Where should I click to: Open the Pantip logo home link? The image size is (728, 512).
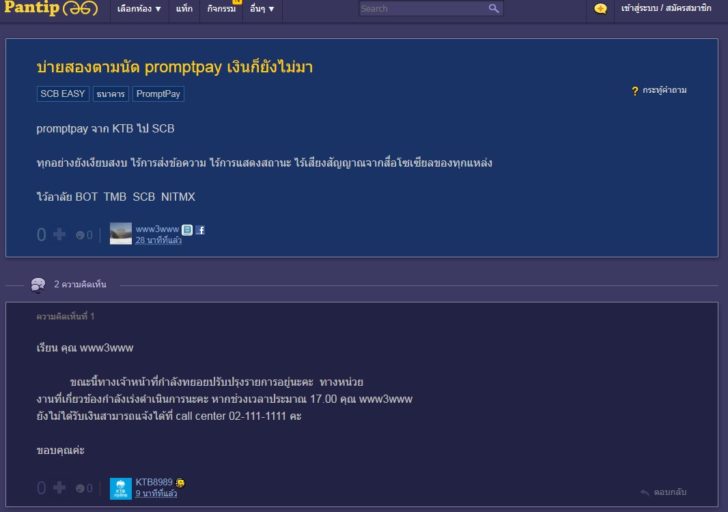tap(51, 8)
